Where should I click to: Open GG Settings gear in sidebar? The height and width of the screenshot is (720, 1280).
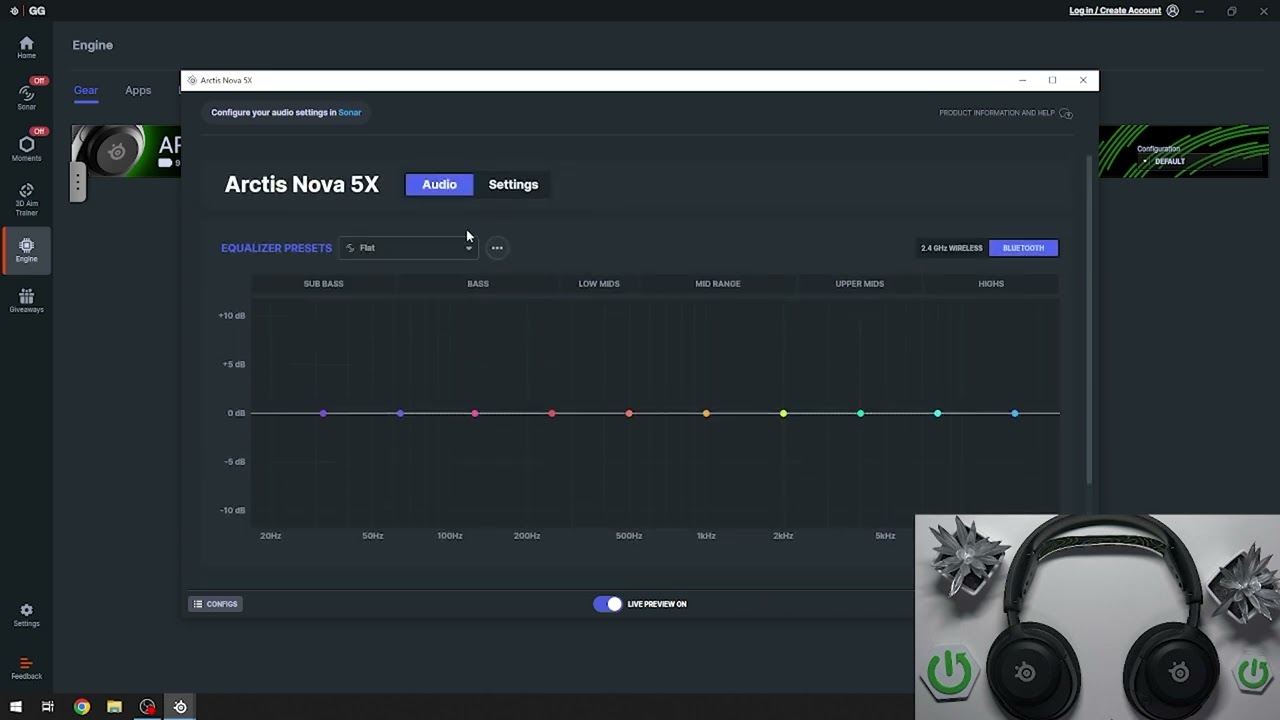tap(26, 615)
